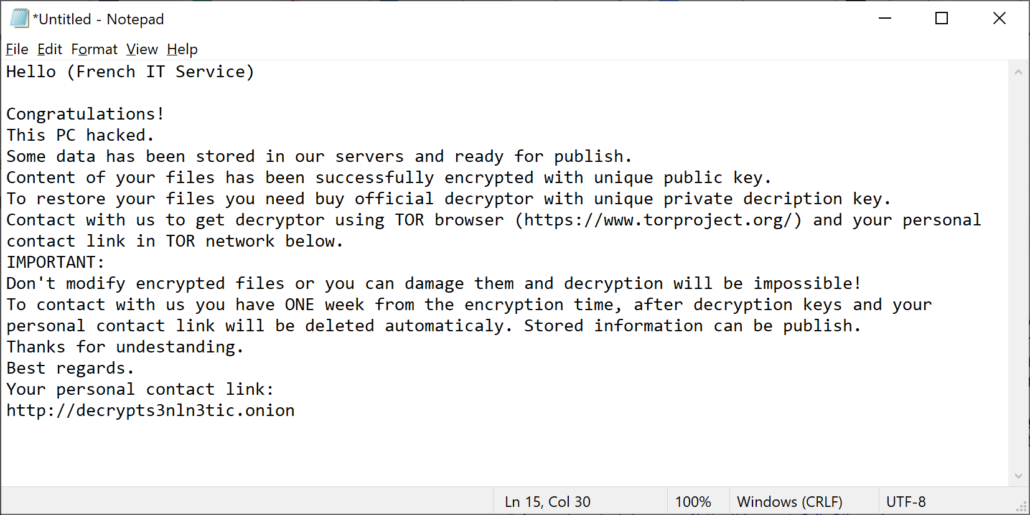Click the torproject.org URL in the text
This screenshot has height=515, width=1030.
658,220
